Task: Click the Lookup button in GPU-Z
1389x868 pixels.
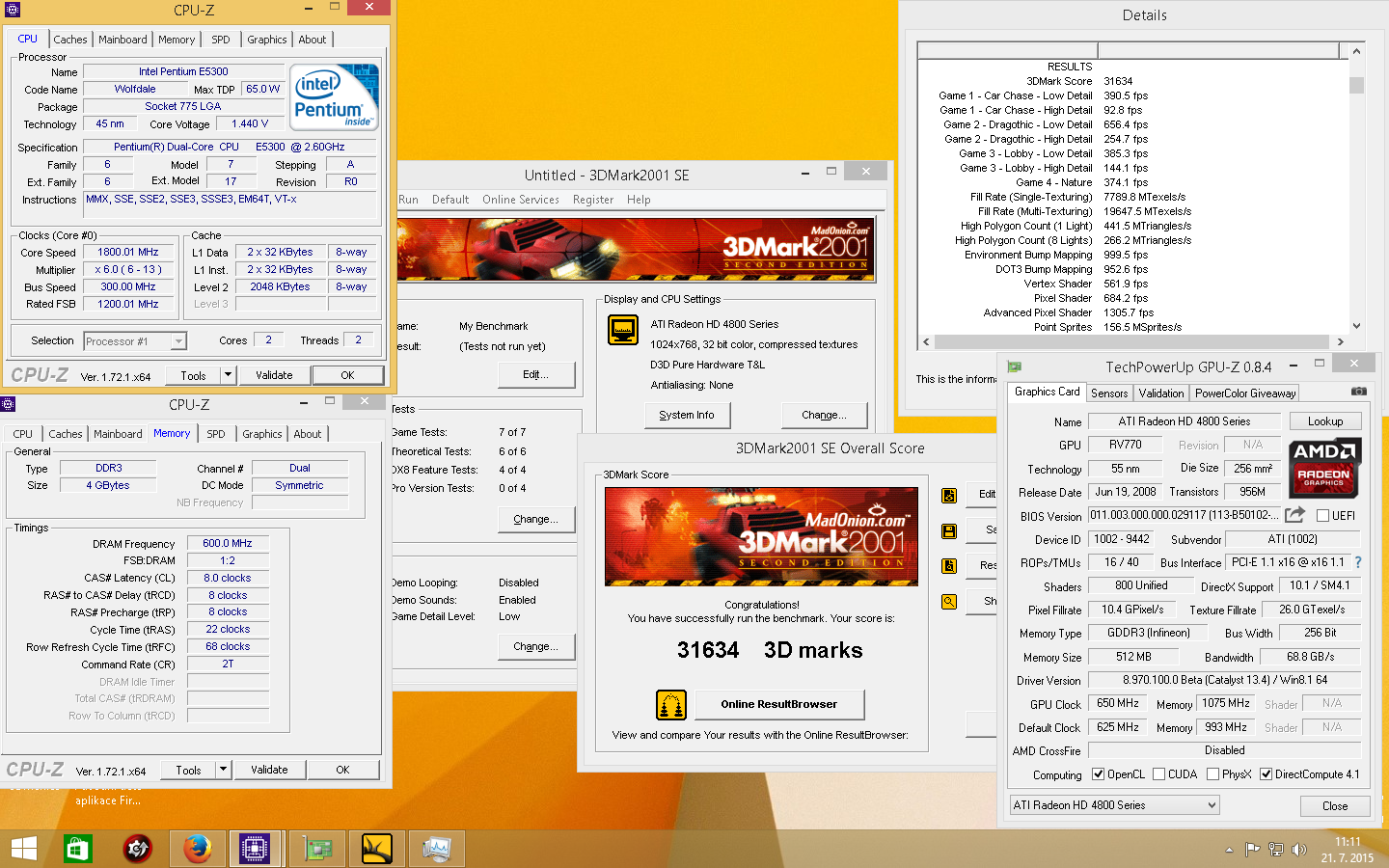Action: pyautogui.click(x=1325, y=421)
